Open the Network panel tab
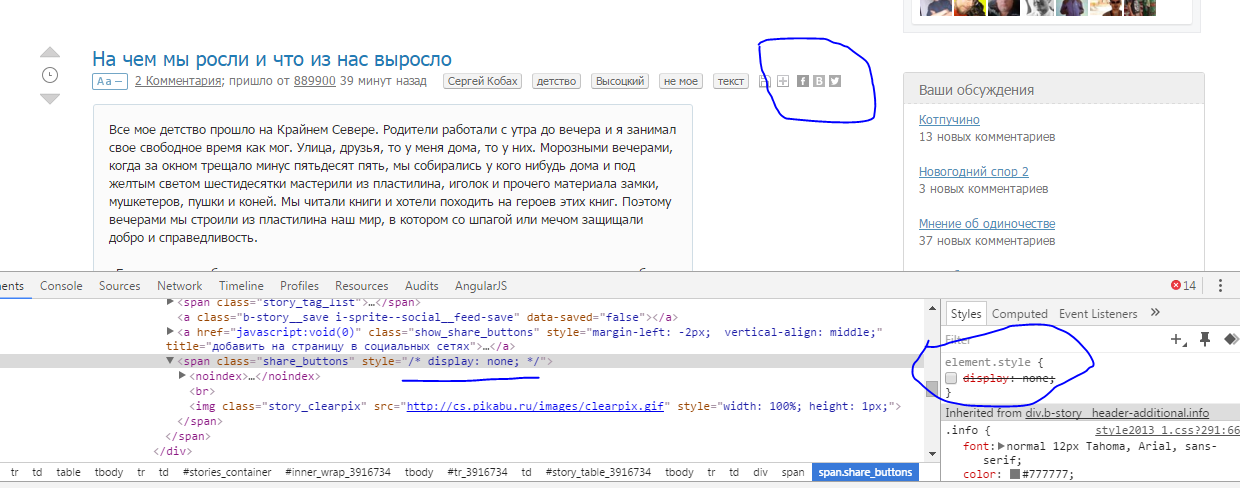This screenshot has width=1240, height=488. pyautogui.click(x=179, y=285)
